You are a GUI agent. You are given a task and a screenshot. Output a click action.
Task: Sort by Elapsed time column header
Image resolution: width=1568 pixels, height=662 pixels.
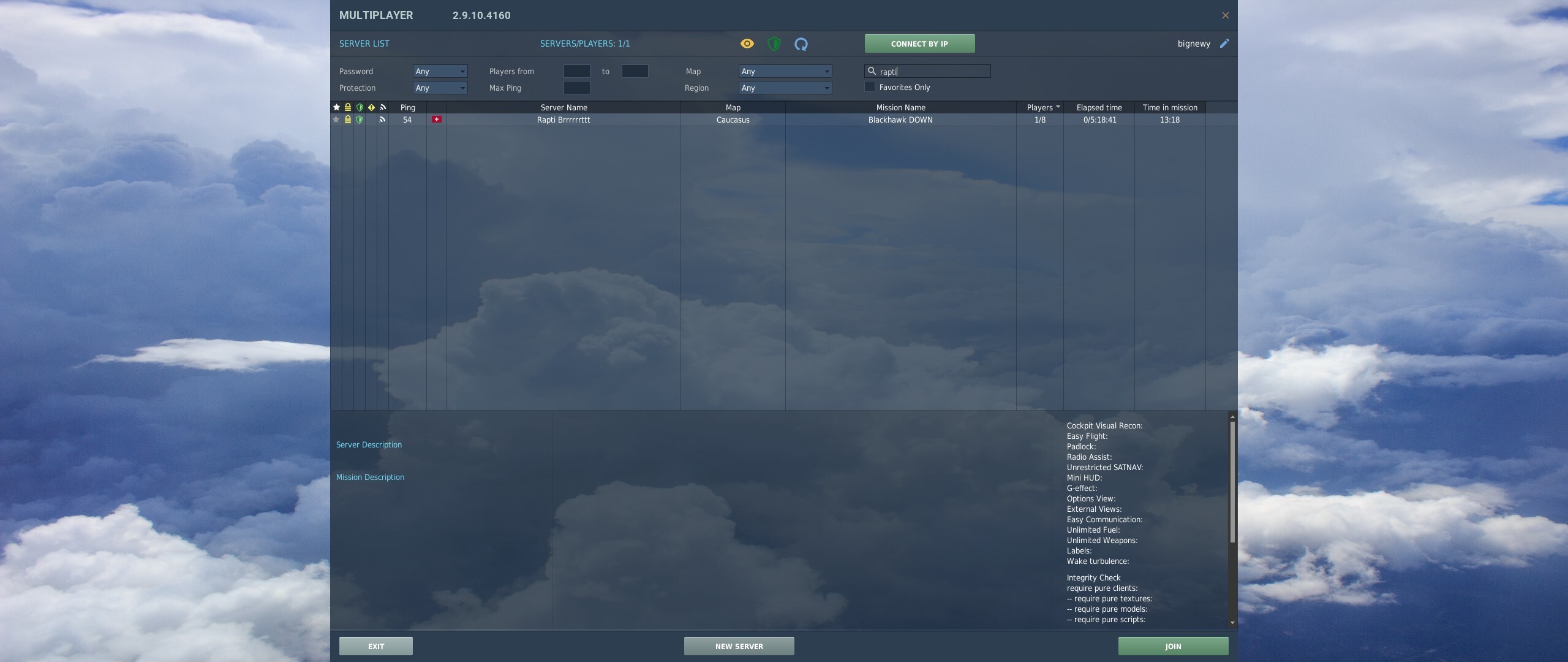pos(1099,107)
